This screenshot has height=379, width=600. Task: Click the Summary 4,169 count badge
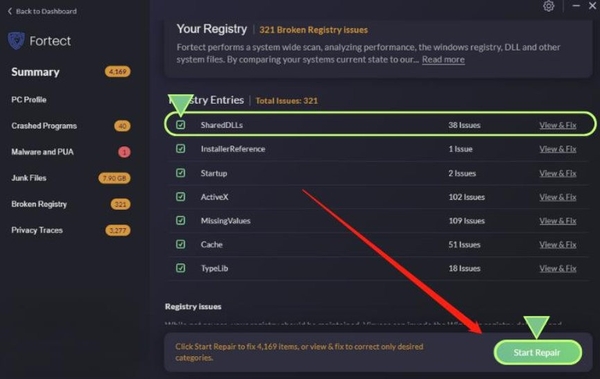click(117, 72)
